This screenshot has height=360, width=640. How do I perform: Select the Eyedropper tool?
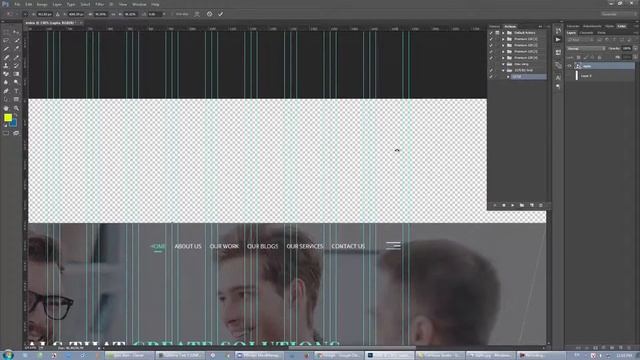pos(16,49)
